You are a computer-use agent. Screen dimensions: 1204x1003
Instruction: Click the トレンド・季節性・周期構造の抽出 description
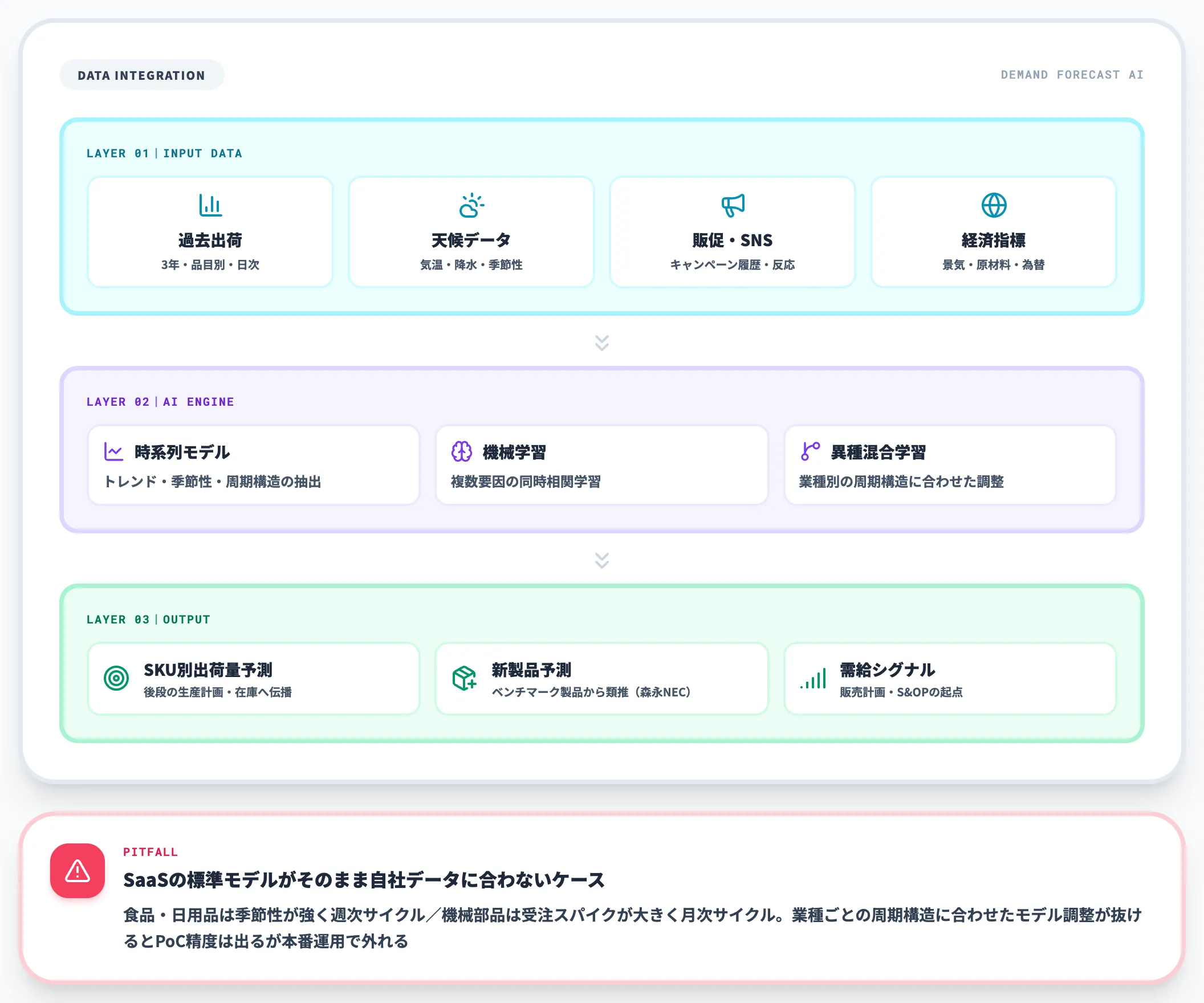tap(212, 482)
